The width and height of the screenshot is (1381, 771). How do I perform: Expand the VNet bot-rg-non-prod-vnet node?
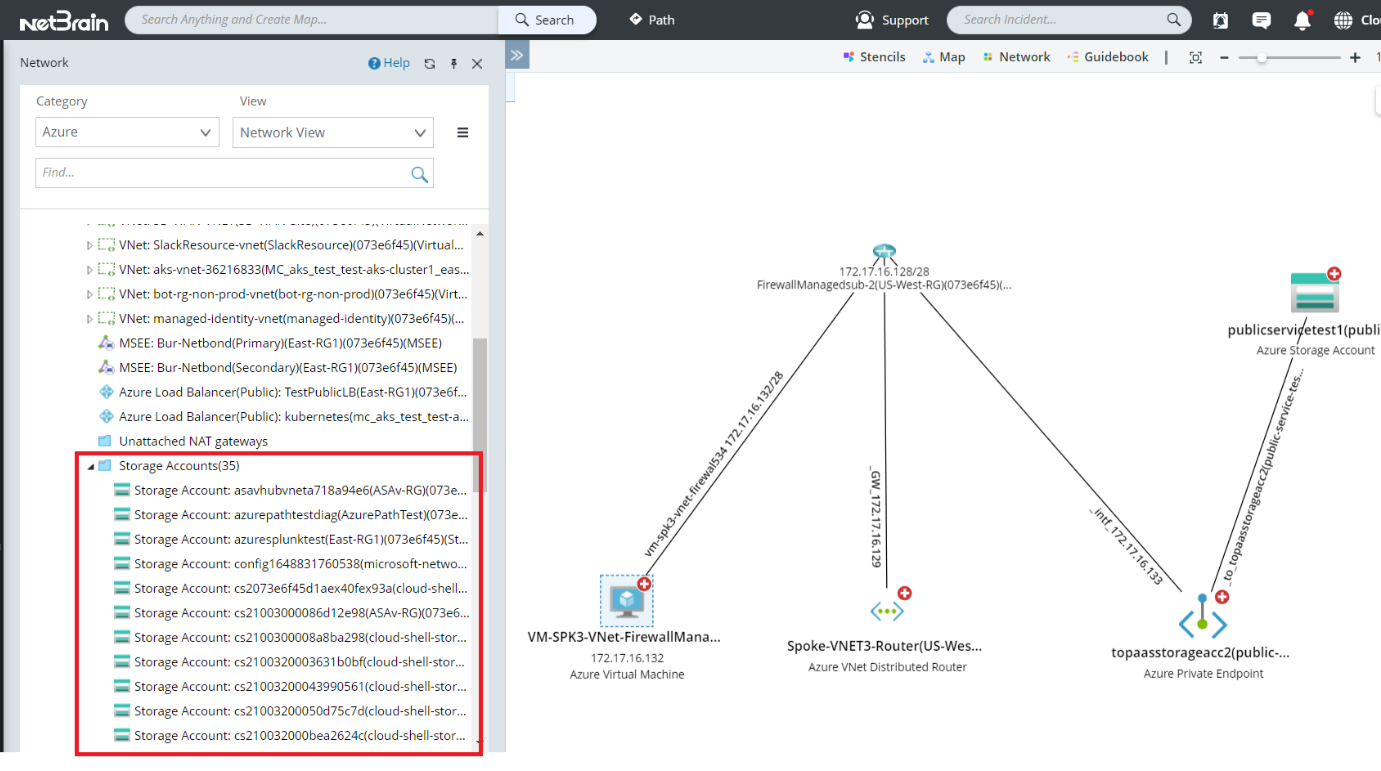point(89,294)
